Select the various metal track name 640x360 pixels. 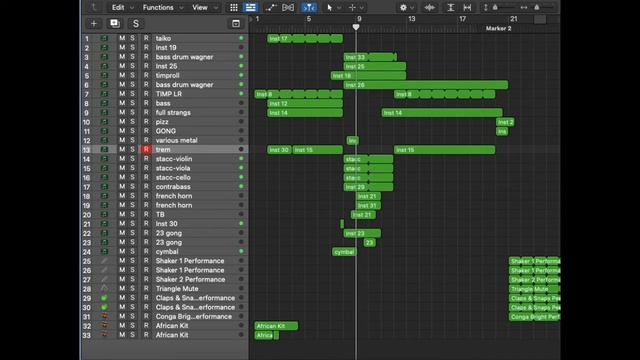(x=176, y=140)
